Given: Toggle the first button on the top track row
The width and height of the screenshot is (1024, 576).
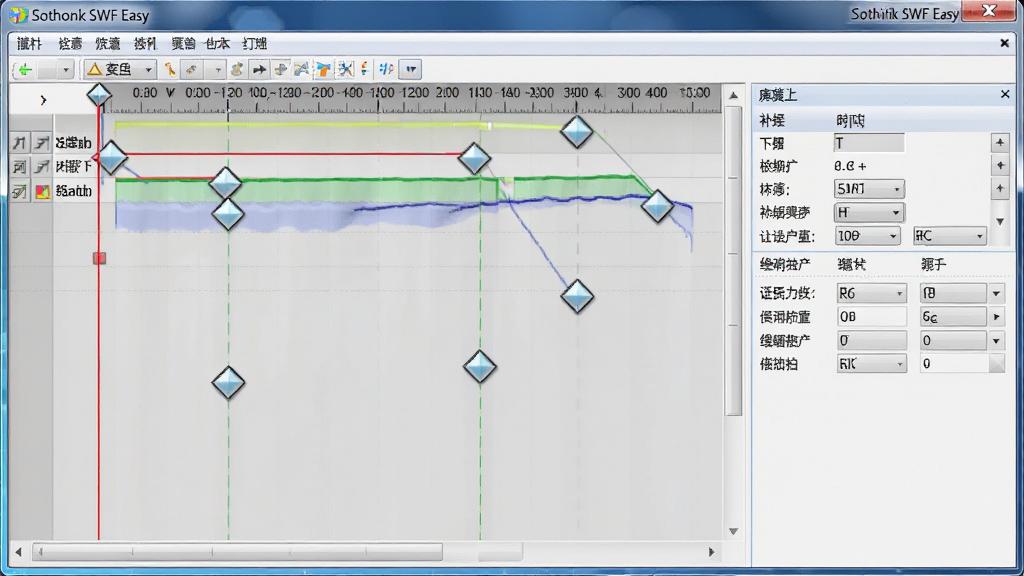Looking at the screenshot, I should 20,143.
